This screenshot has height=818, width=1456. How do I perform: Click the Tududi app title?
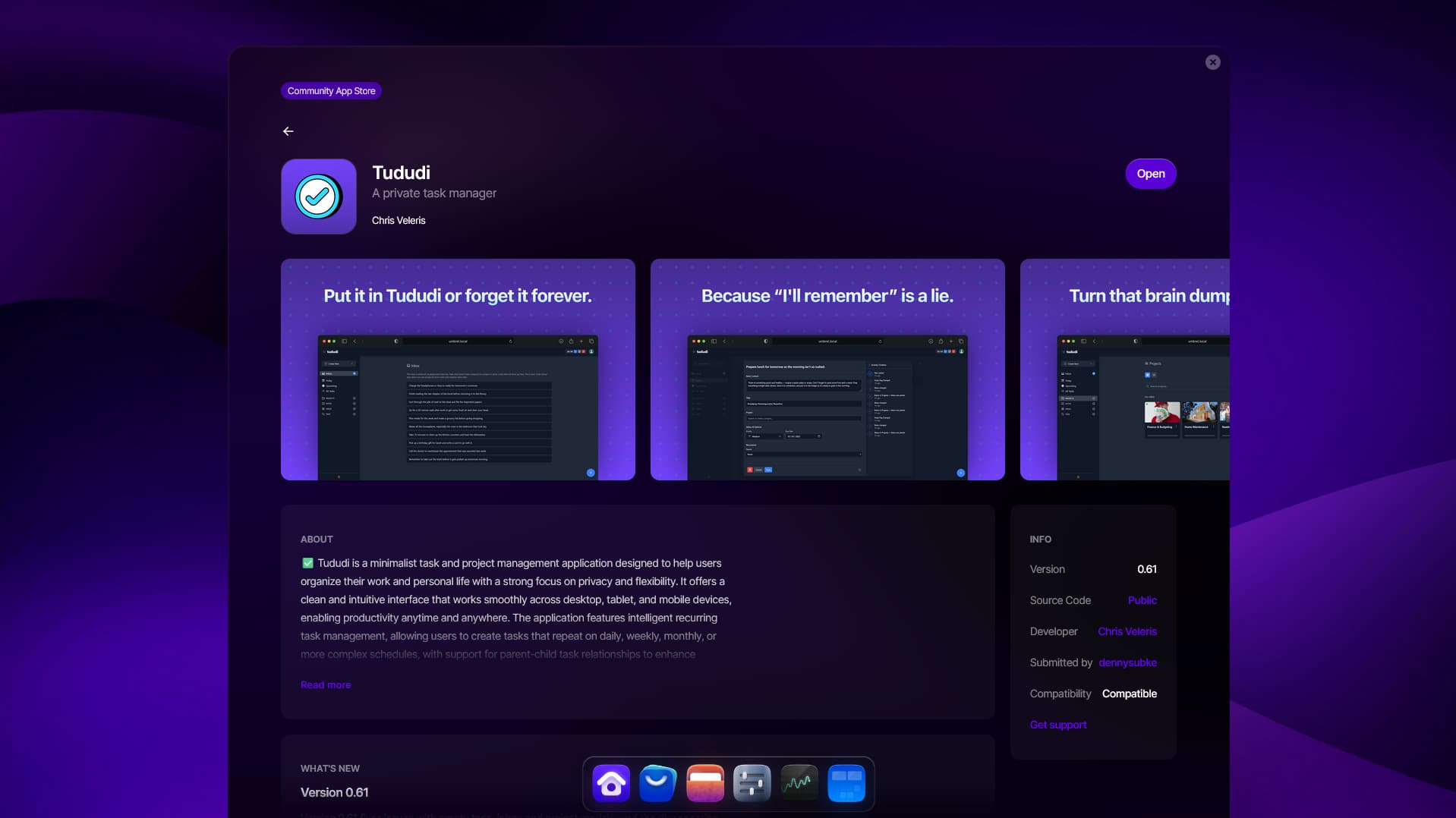401,172
